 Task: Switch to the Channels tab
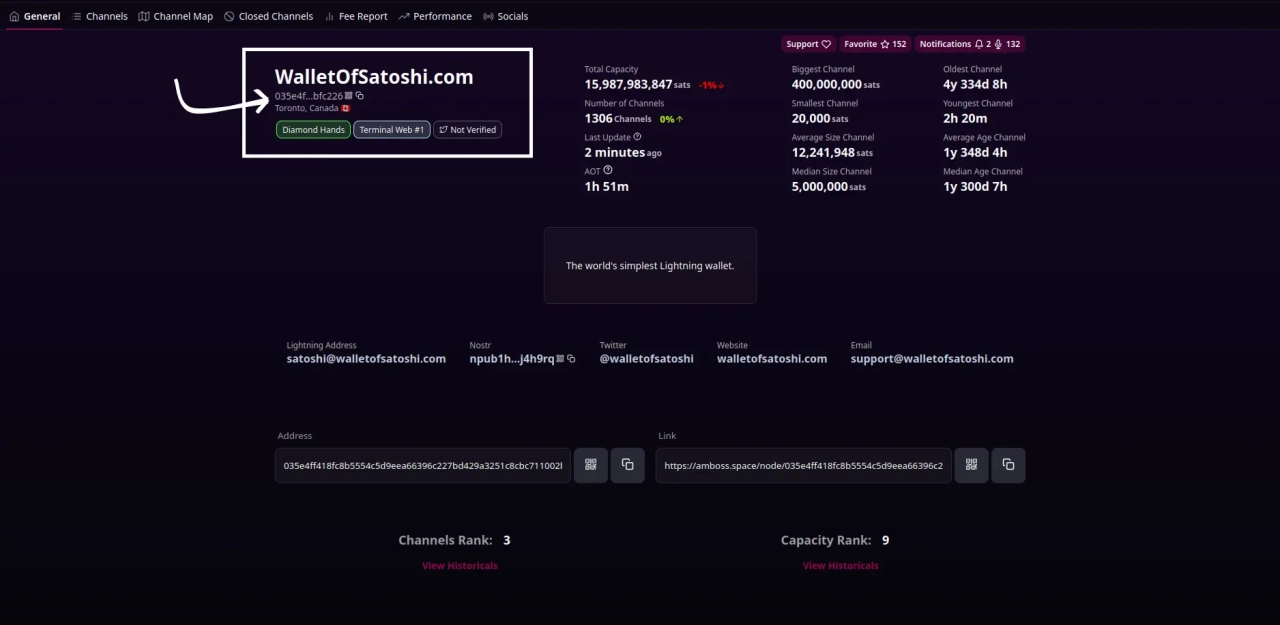point(100,16)
